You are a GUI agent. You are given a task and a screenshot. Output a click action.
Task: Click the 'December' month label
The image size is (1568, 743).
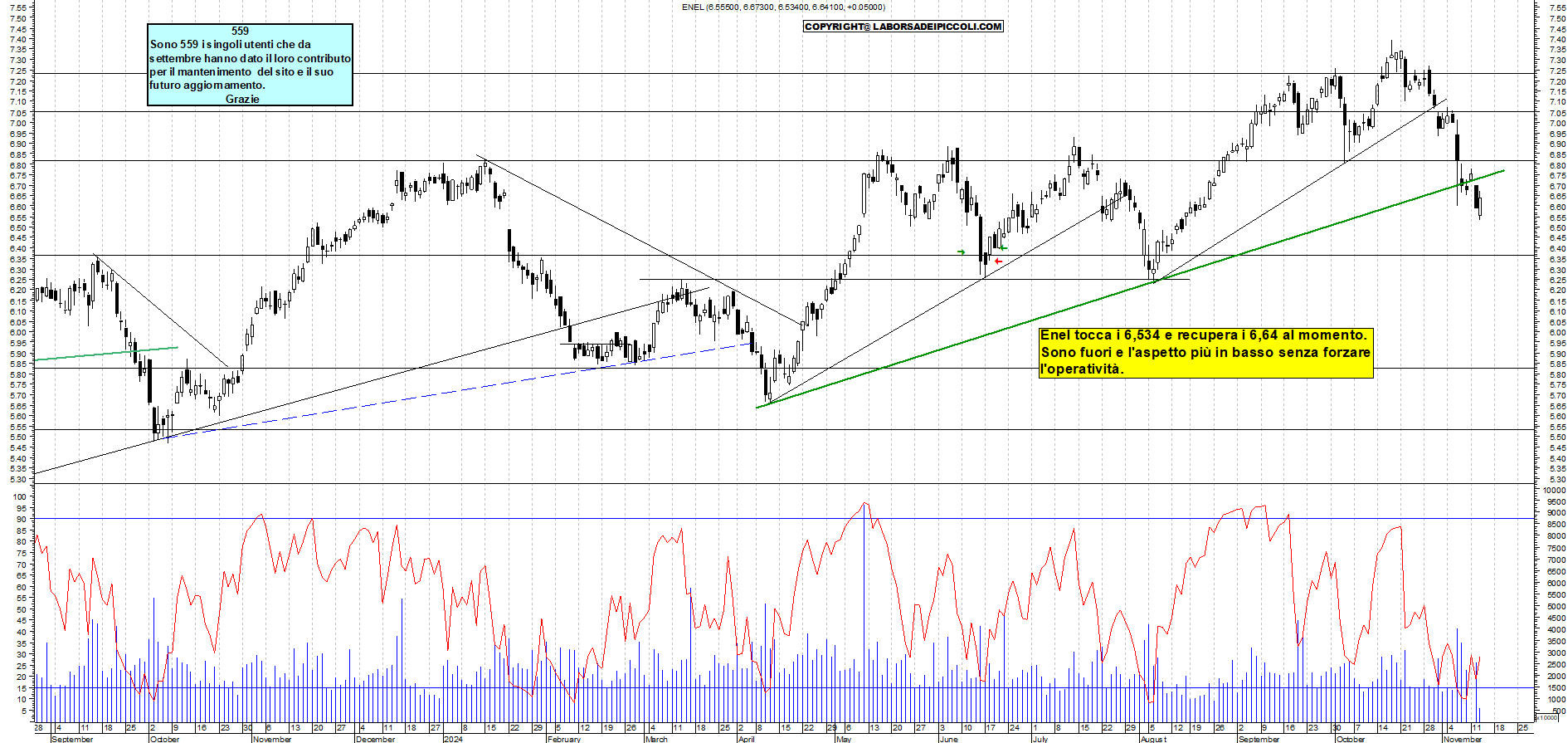(376, 739)
